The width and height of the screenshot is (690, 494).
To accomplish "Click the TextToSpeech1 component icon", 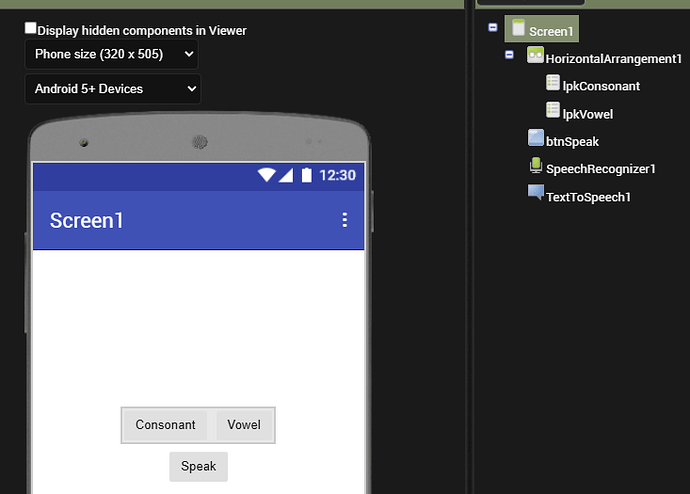I will tap(535, 195).
